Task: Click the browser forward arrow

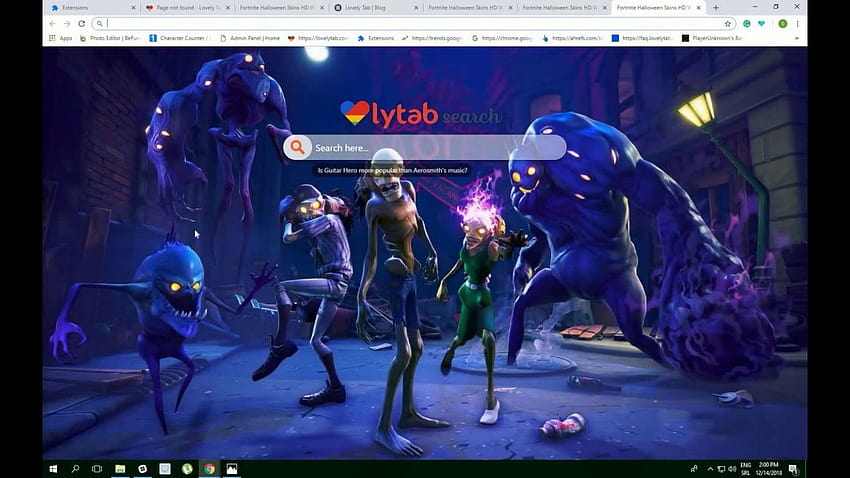Action: tap(67, 23)
